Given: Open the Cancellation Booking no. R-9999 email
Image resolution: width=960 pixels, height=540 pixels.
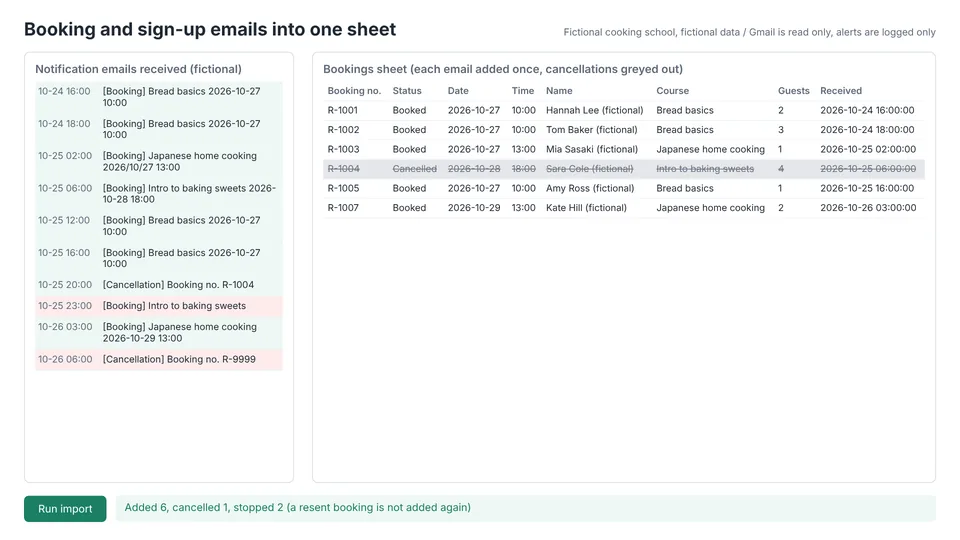Looking at the screenshot, I should point(159,359).
